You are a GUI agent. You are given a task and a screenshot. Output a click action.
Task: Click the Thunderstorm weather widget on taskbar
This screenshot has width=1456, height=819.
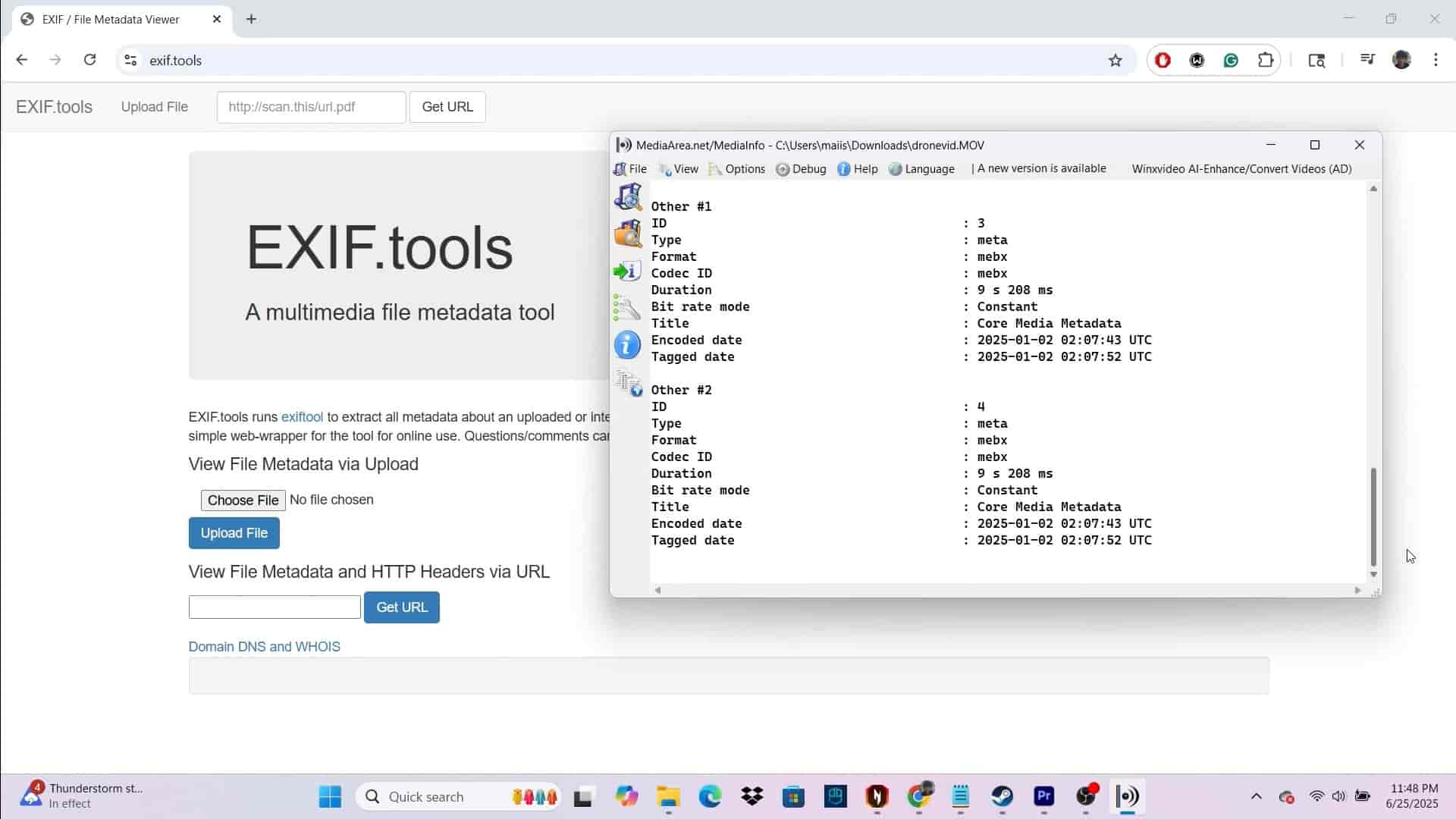[x=82, y=796]
